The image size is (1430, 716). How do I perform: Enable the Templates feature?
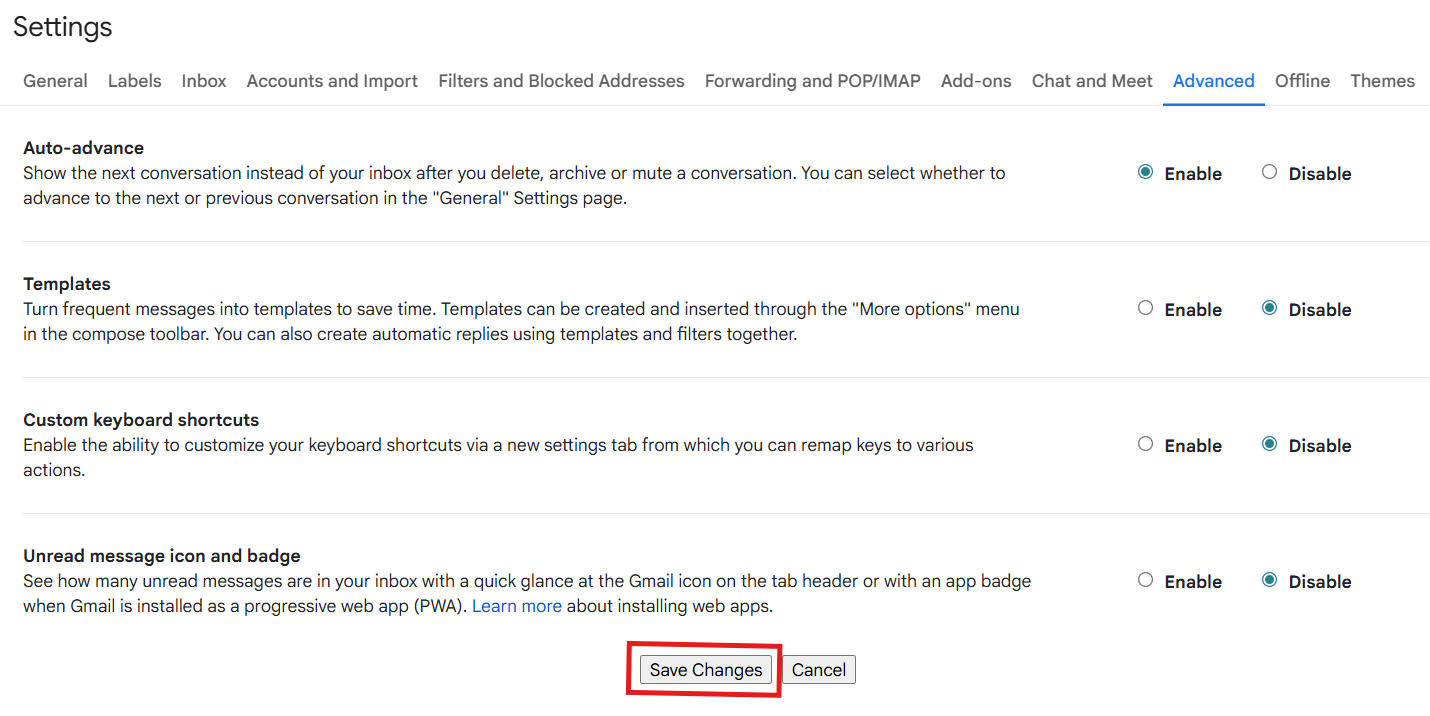tap(1145, 308)
